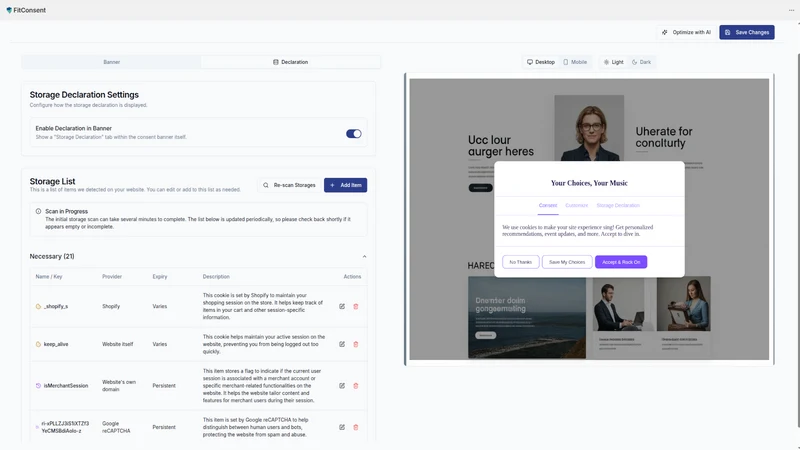Delete the Google reCAPTCHA entry

point(356,428)
